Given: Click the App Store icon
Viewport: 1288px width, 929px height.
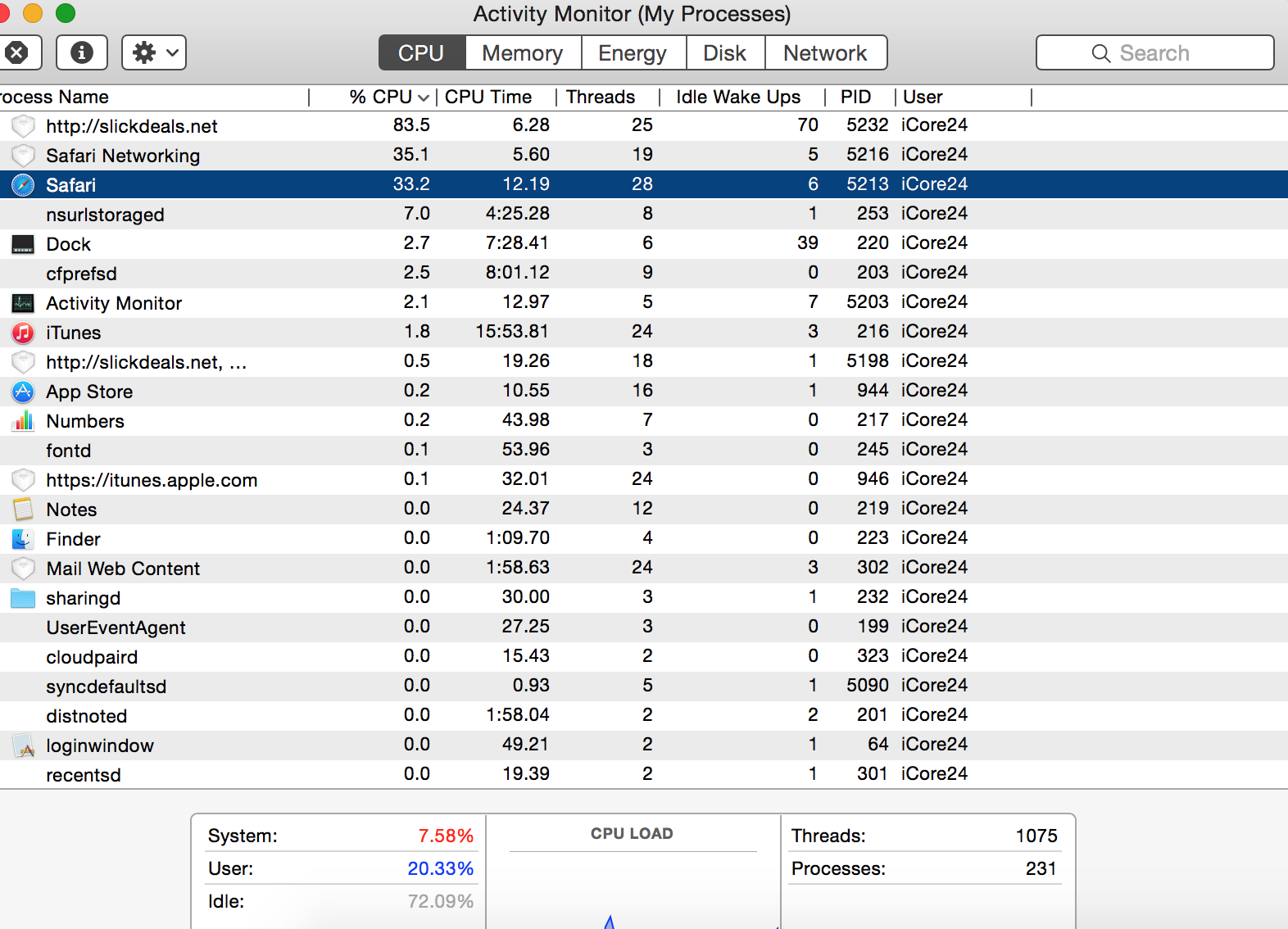Looking at the screenshot, I should pyautogui.click(x=23, y=392).
